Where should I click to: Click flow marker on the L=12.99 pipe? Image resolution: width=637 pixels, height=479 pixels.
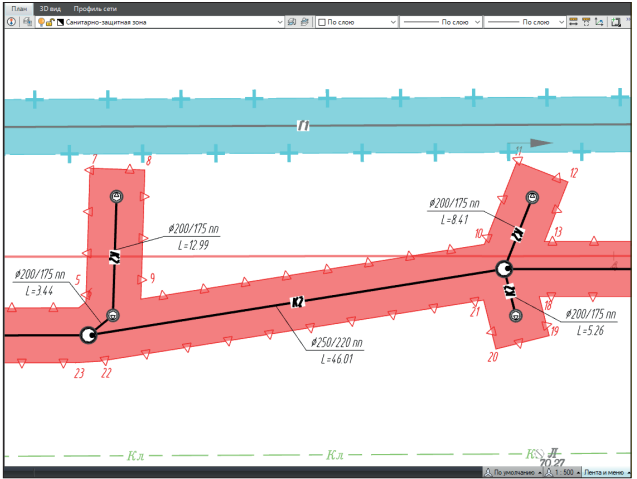tap(114, 256)
